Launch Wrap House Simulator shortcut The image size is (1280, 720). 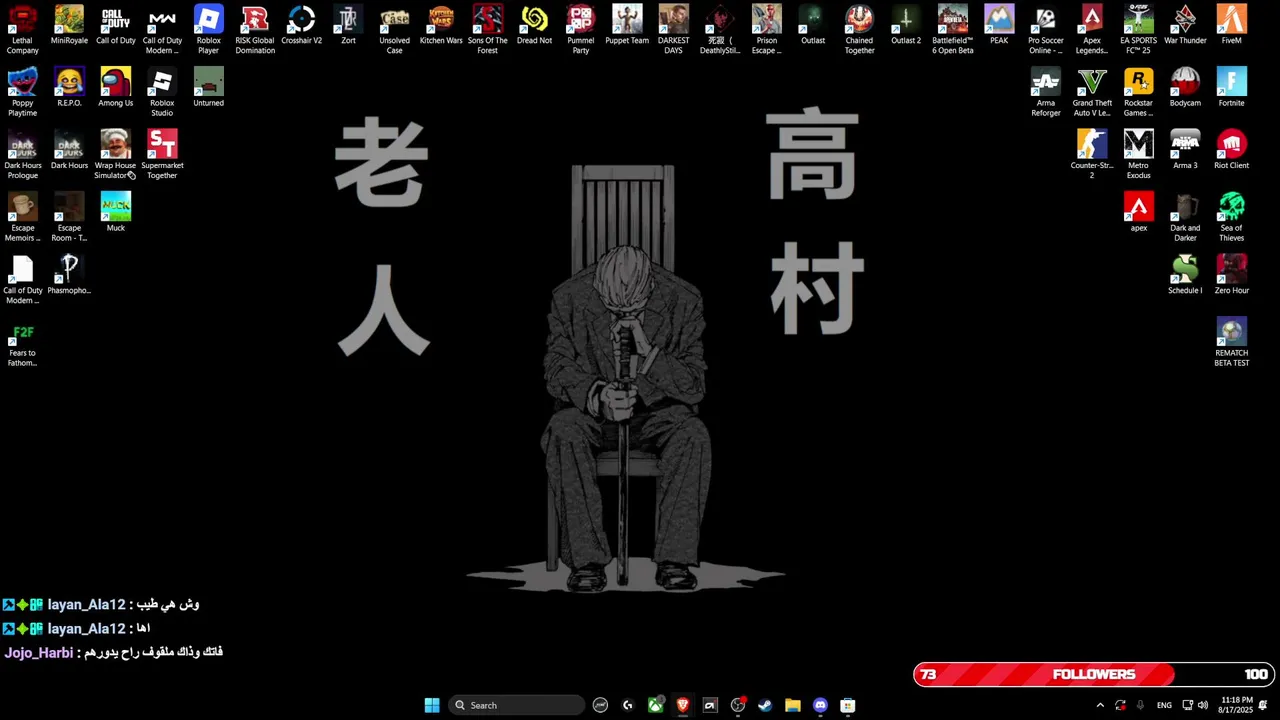(x=115, y=154)
